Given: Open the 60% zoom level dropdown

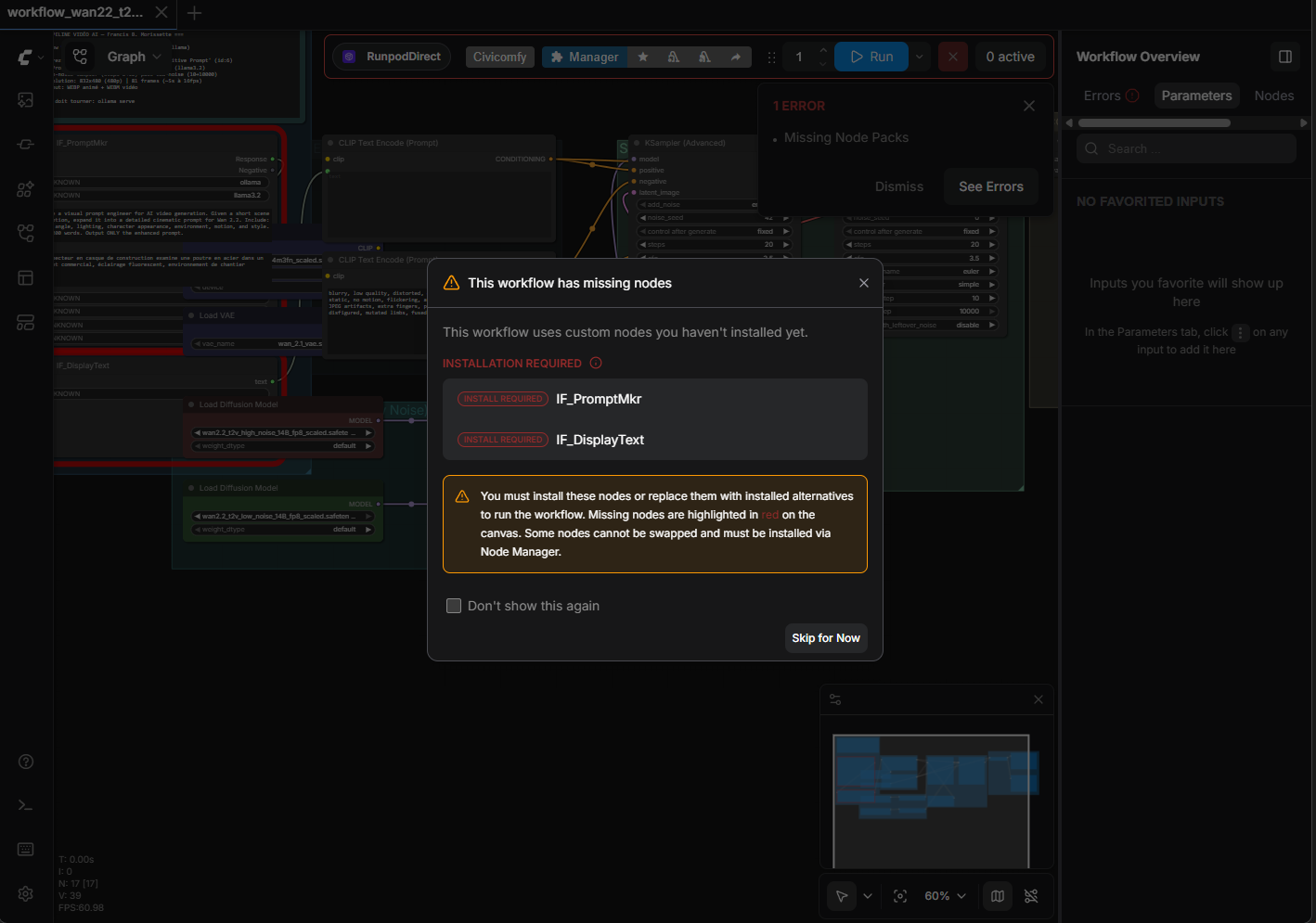Looking at the screenshot, I should point(945,896).
